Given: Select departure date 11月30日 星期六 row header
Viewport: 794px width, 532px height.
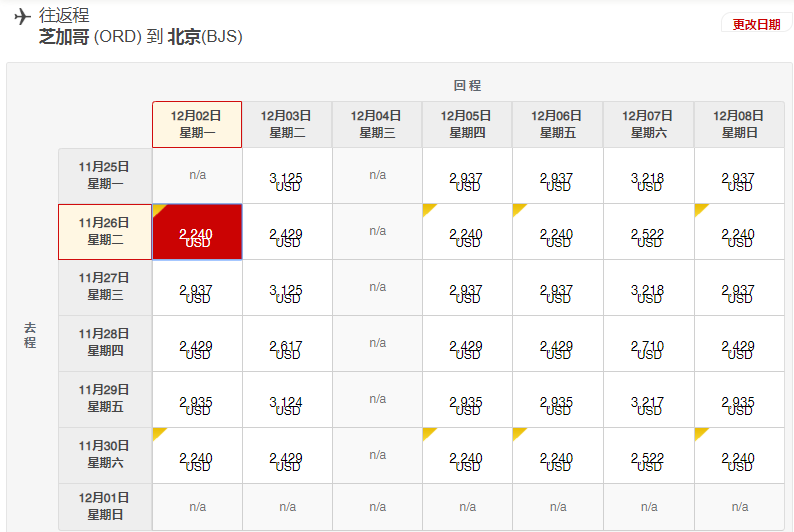Looking at the screenshot, I should 105,456.
